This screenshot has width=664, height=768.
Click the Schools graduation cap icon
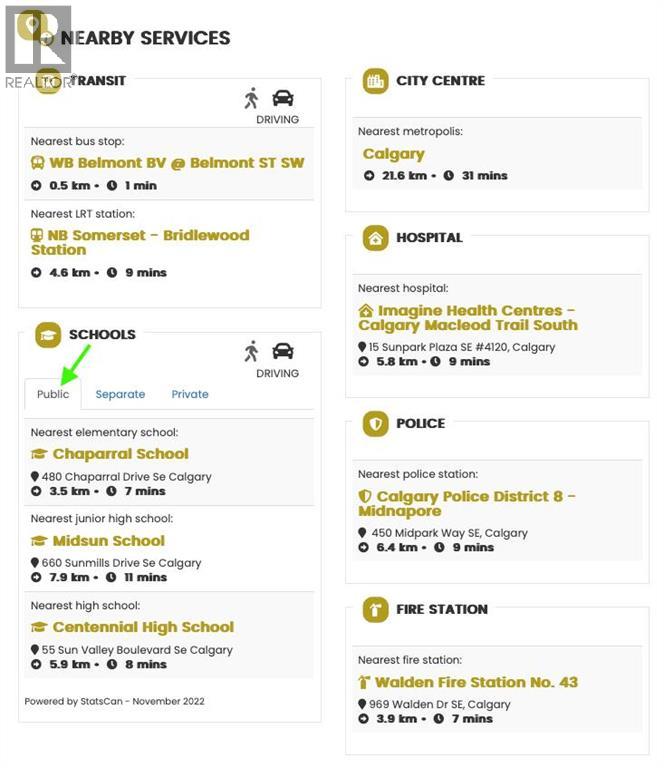coord(48,335)
